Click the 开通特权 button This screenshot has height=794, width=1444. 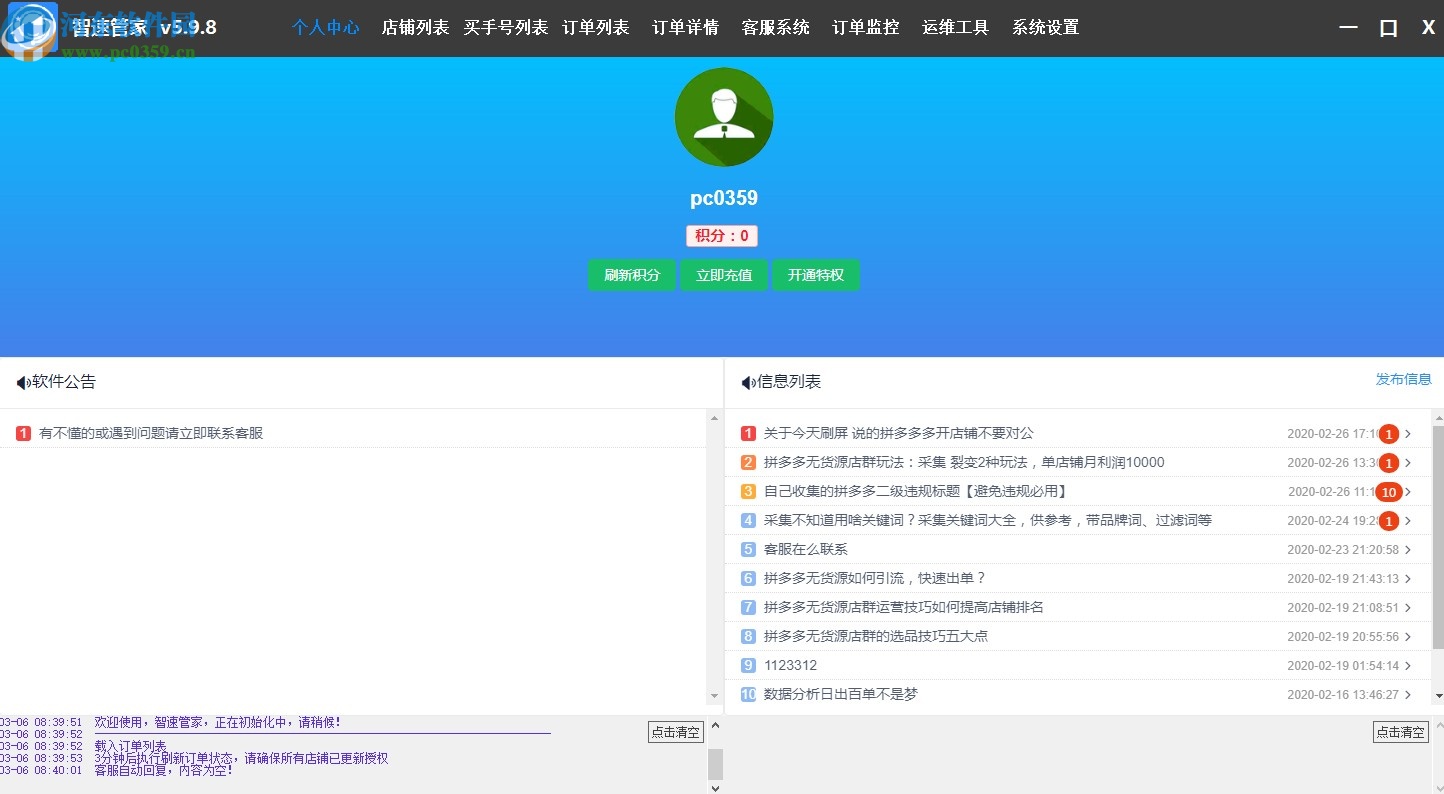[x=816, y=275]
